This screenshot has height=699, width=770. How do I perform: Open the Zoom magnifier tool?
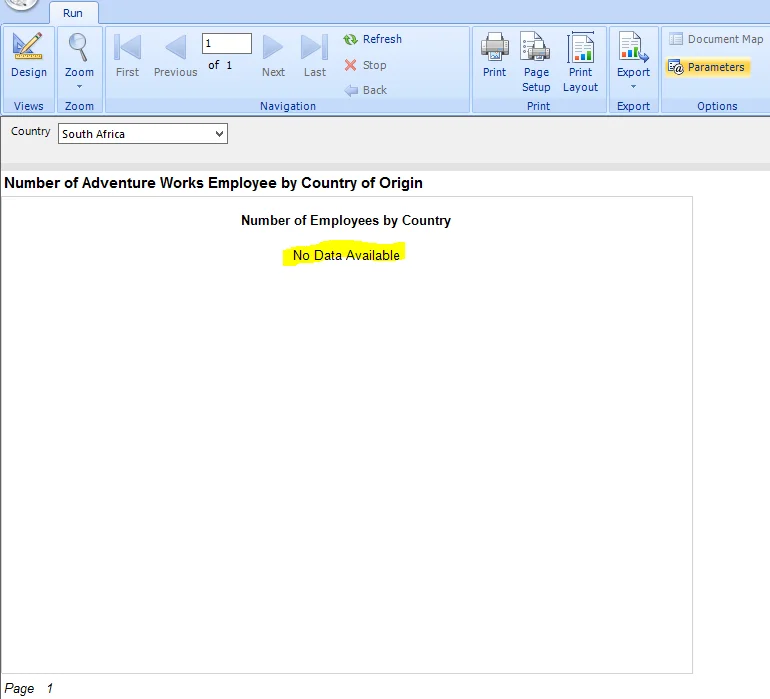click(x=79, y=55)
